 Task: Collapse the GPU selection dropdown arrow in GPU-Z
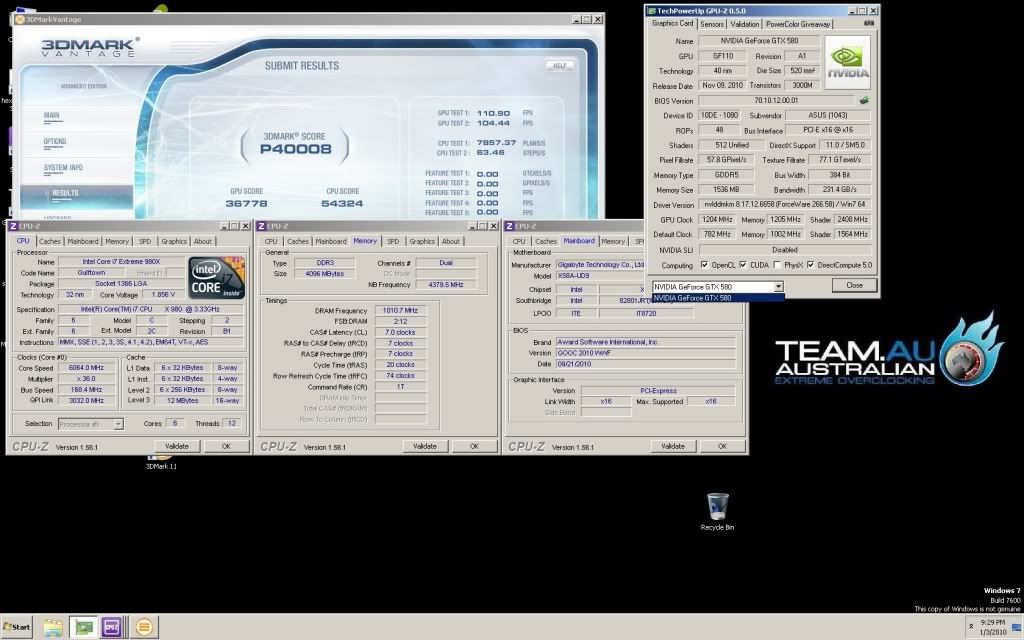778,286
